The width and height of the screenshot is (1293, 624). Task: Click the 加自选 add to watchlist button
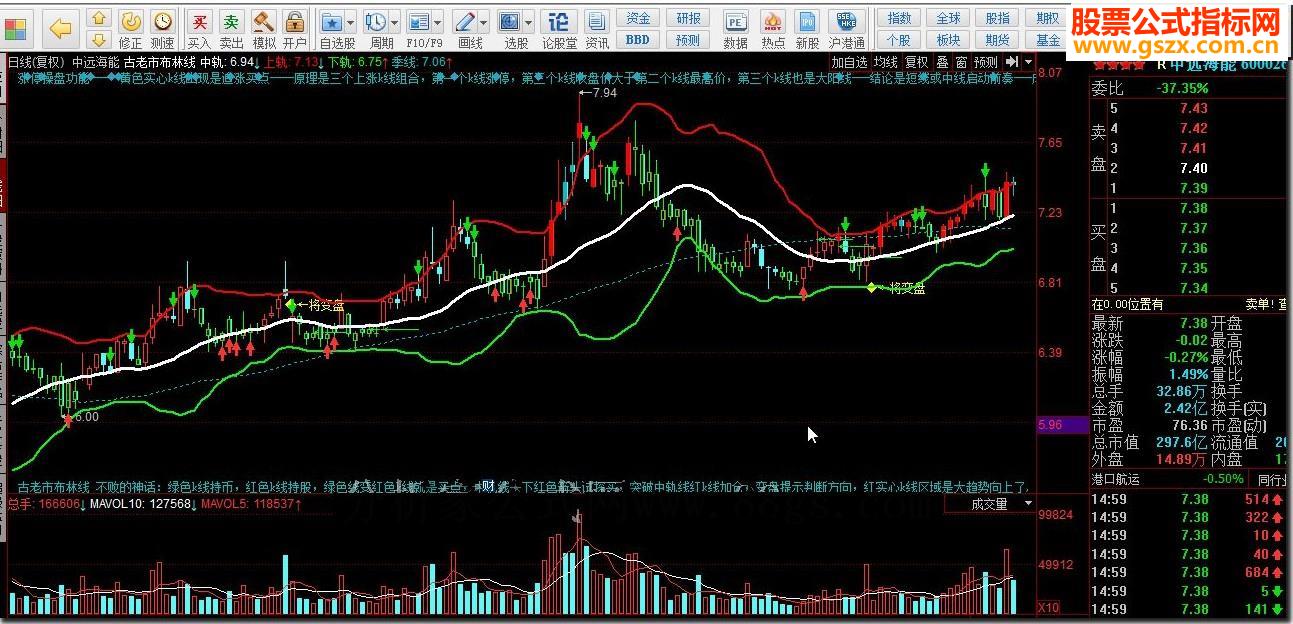[x=849, y=62]
